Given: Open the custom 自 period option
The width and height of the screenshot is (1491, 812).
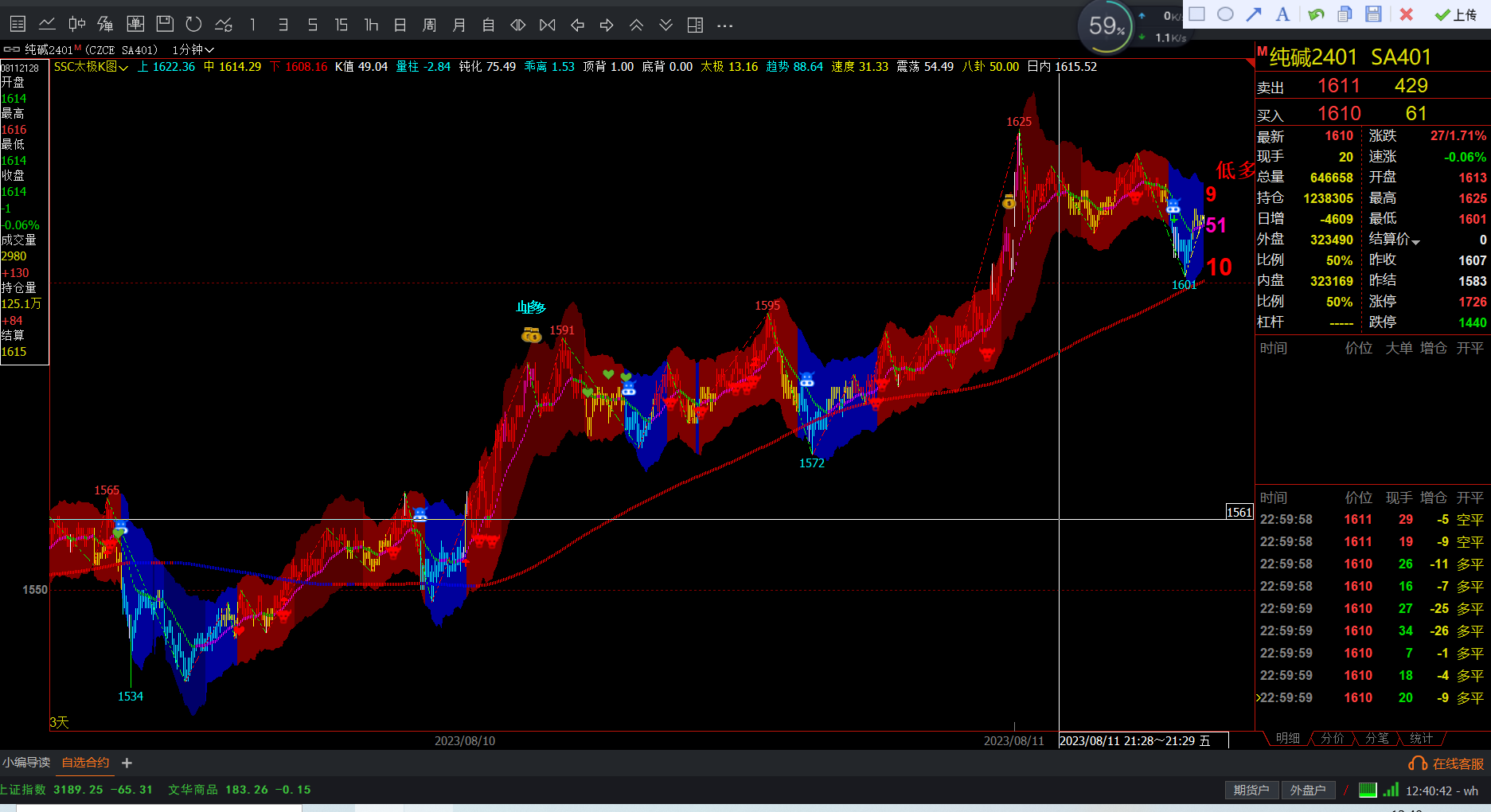Looking at the screenshot, I should [x=489, y=25].
